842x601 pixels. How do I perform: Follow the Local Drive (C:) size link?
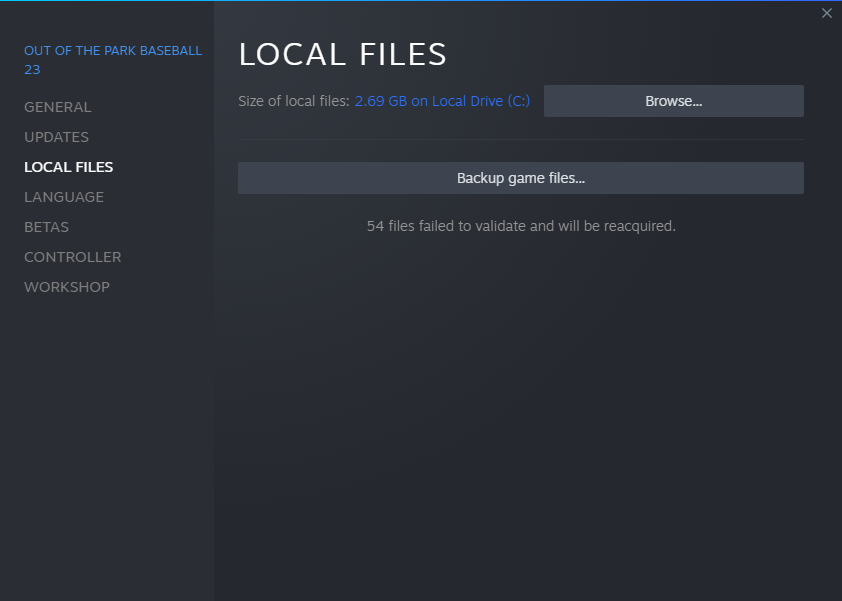click(442, 101)
